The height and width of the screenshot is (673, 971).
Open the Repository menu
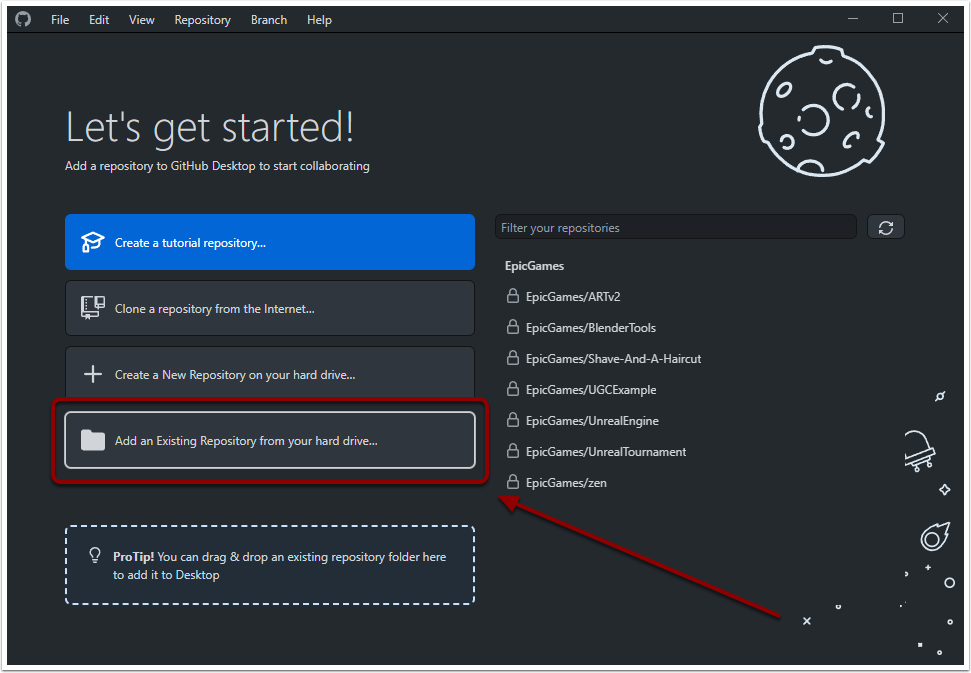202,20
